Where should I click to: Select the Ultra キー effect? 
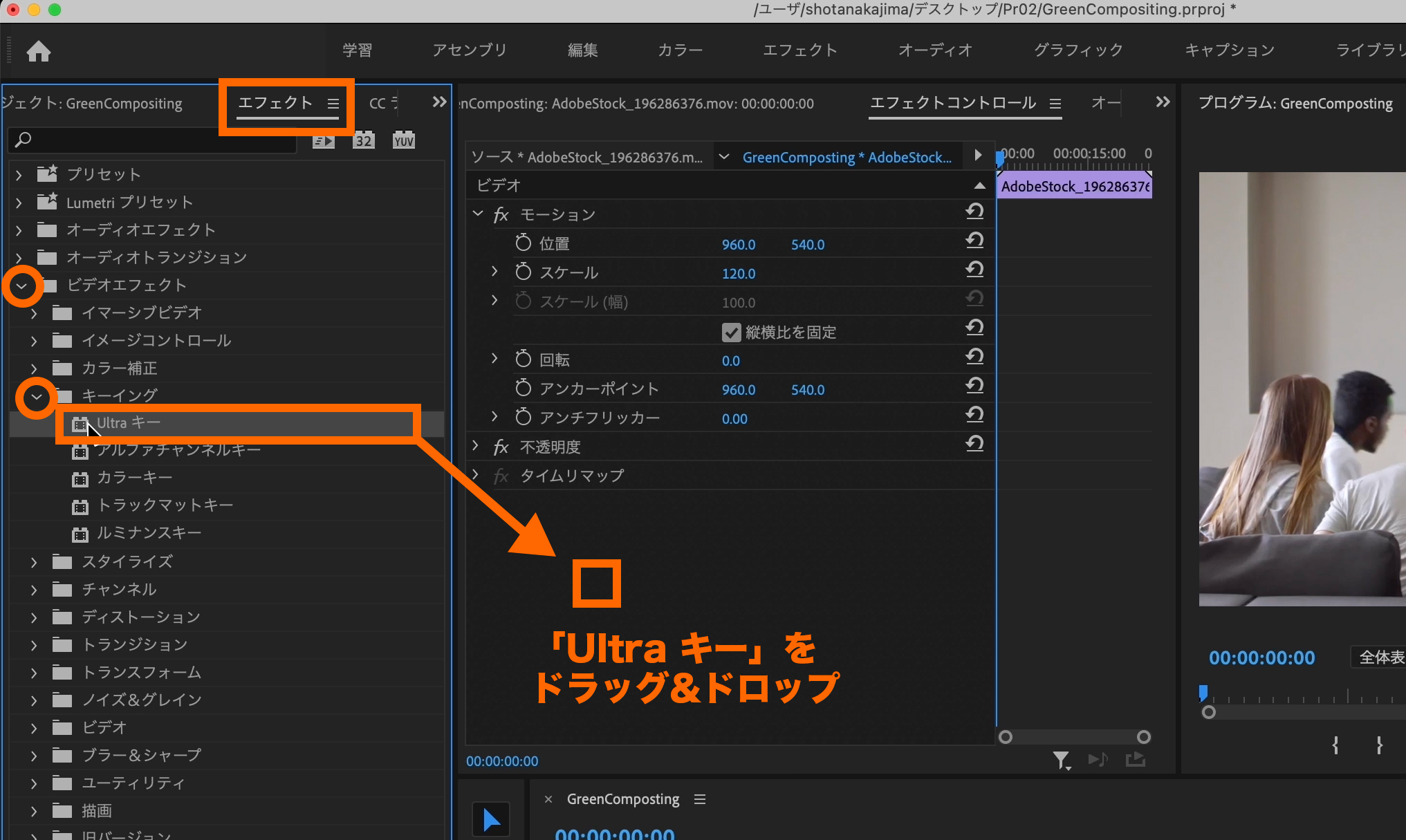pos(129,423)
